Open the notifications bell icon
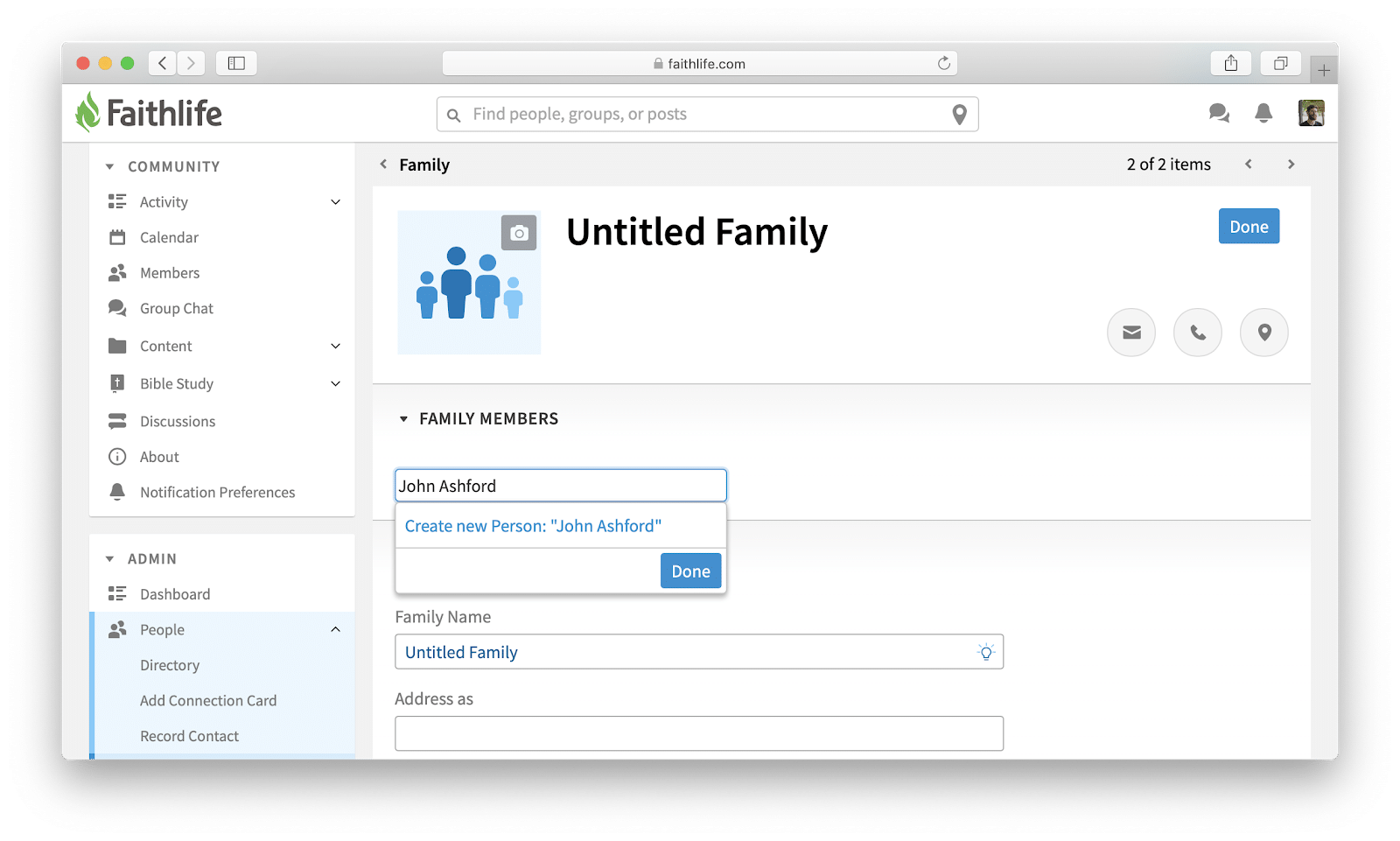 [x=1263, y=113]
